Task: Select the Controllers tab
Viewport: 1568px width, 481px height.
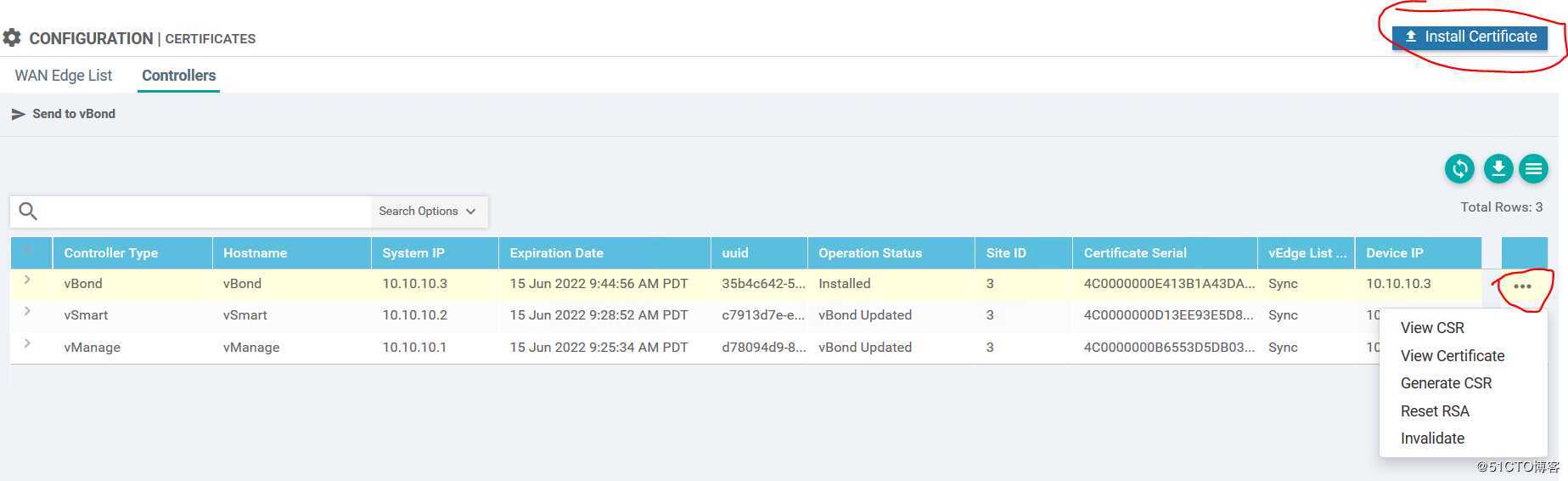Action: [179, 76]
